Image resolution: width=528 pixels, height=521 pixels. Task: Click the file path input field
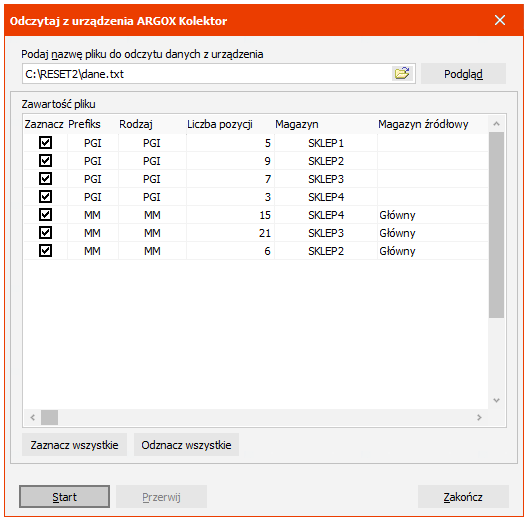207,74
